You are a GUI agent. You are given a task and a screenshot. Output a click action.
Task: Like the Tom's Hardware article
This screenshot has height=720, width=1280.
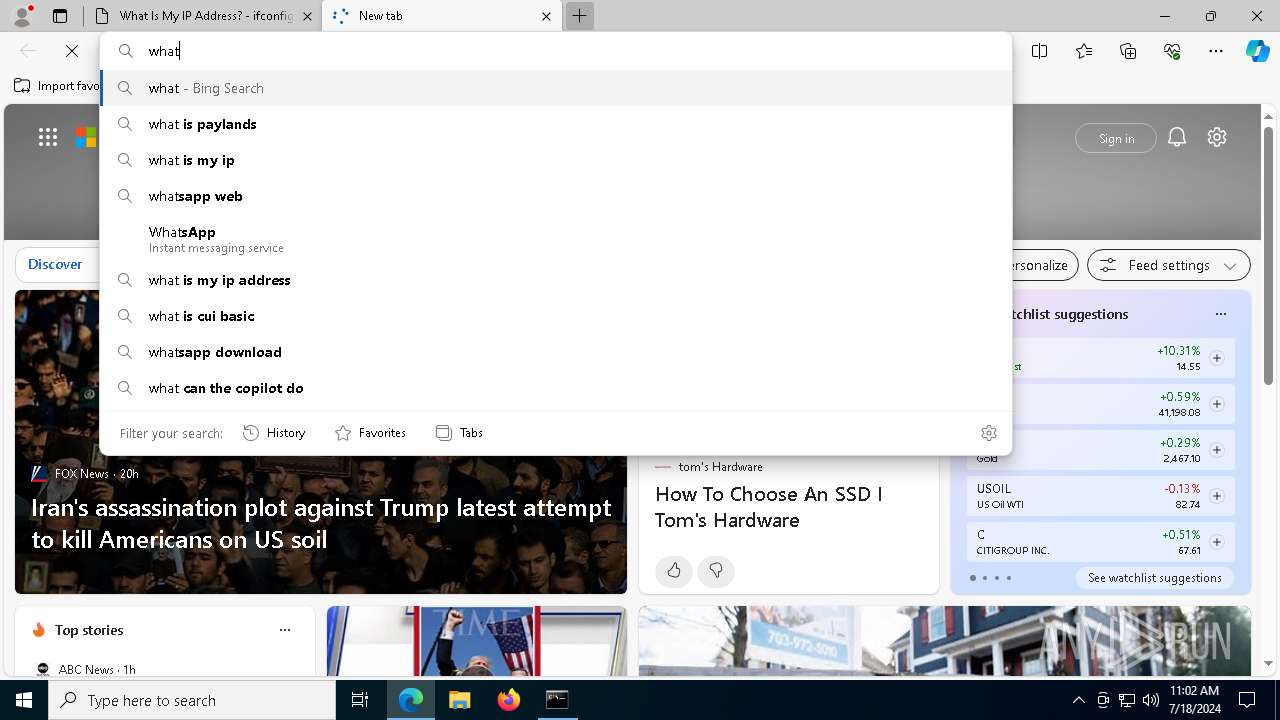coord(674,570)
